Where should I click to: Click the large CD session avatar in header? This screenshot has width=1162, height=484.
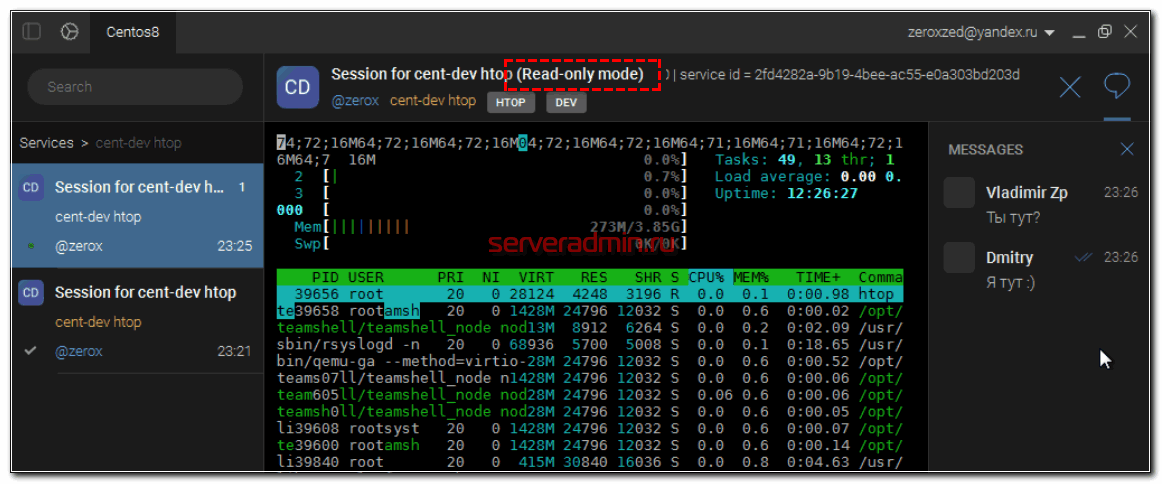[x=297, y=87]
